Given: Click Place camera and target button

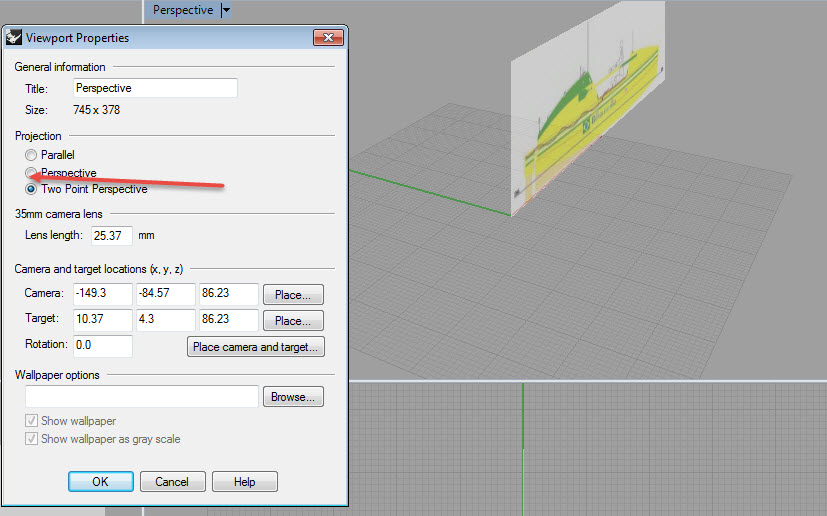Looking at the screenshot, I should click(256, 347).
